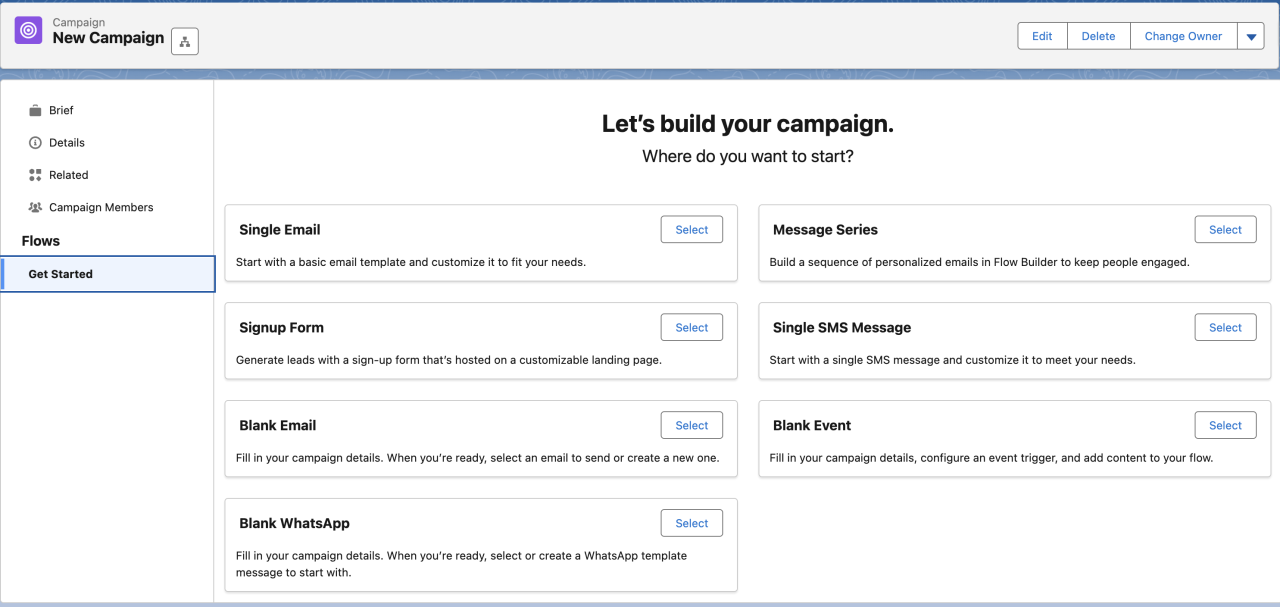
Task: Navigate to the Brief section
Action: pos(63,110)
